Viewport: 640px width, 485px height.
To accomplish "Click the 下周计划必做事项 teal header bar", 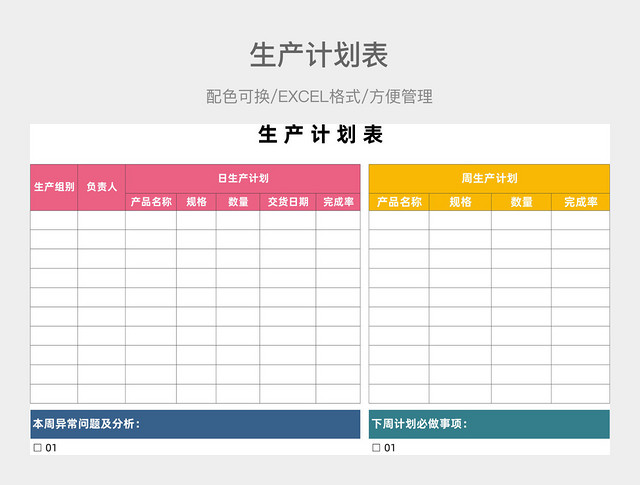I will pos(489,424).
